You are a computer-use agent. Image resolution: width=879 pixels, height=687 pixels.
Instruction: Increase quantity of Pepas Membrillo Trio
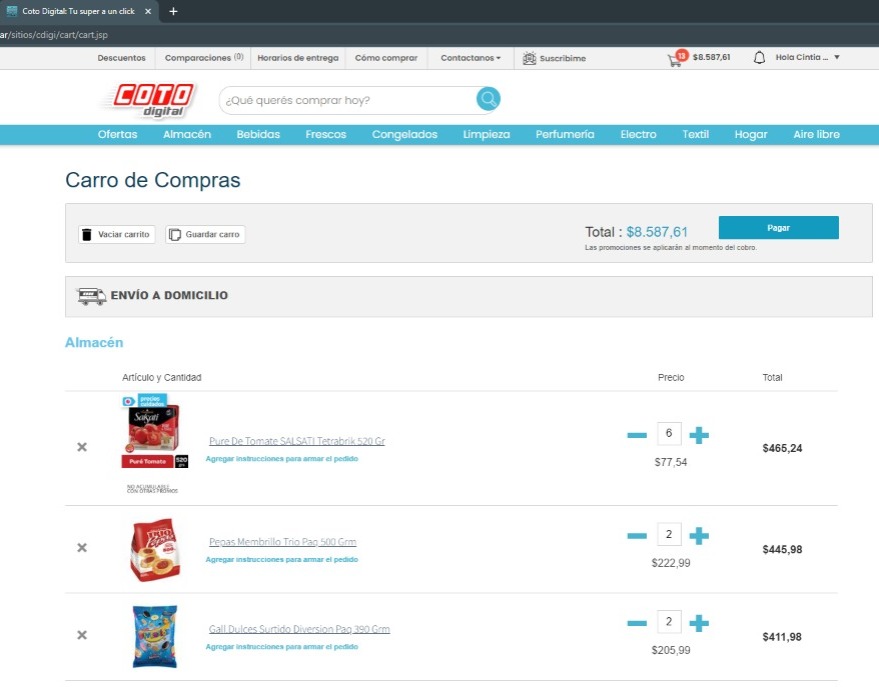point(698,536)
